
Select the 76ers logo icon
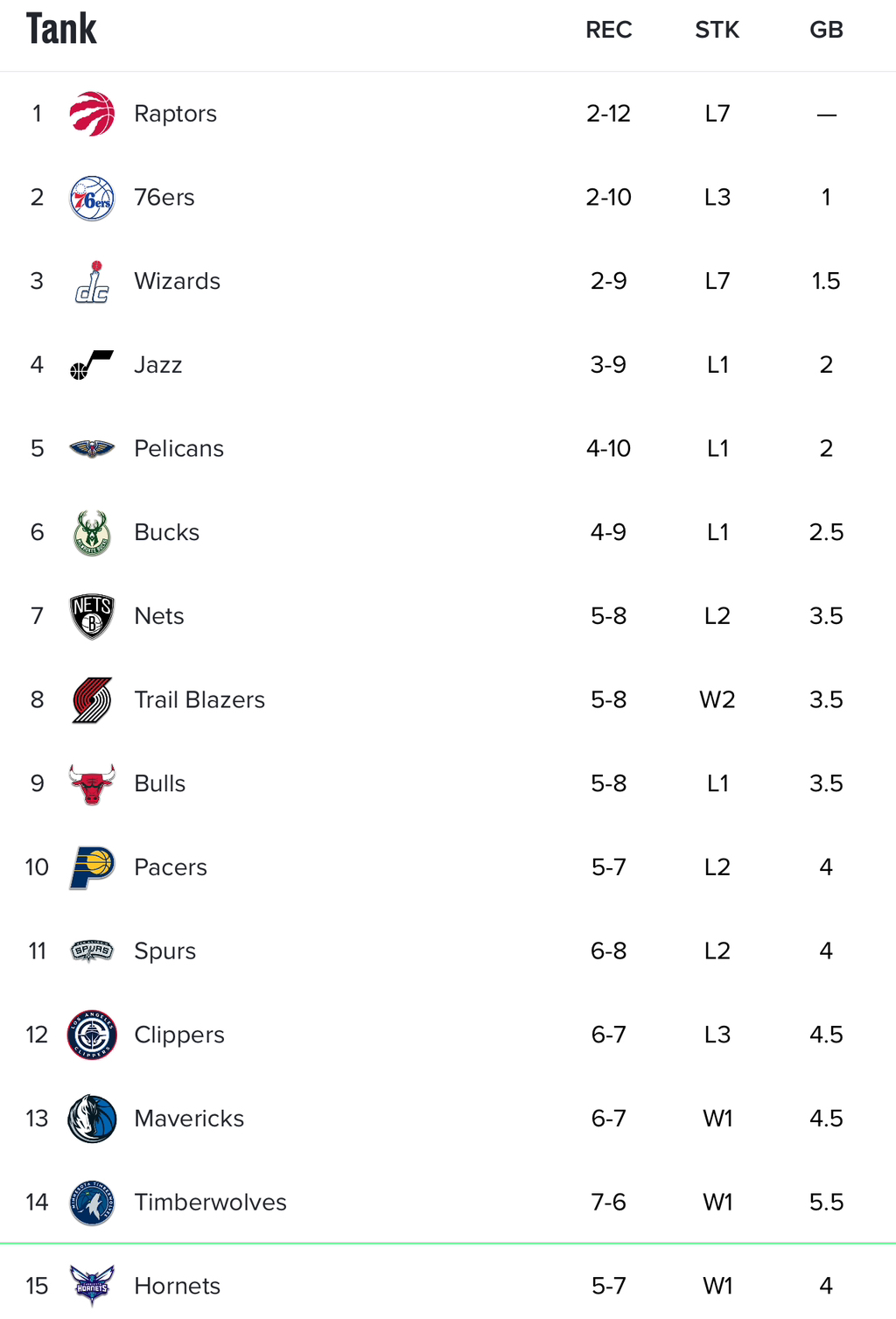pos(92,198)
